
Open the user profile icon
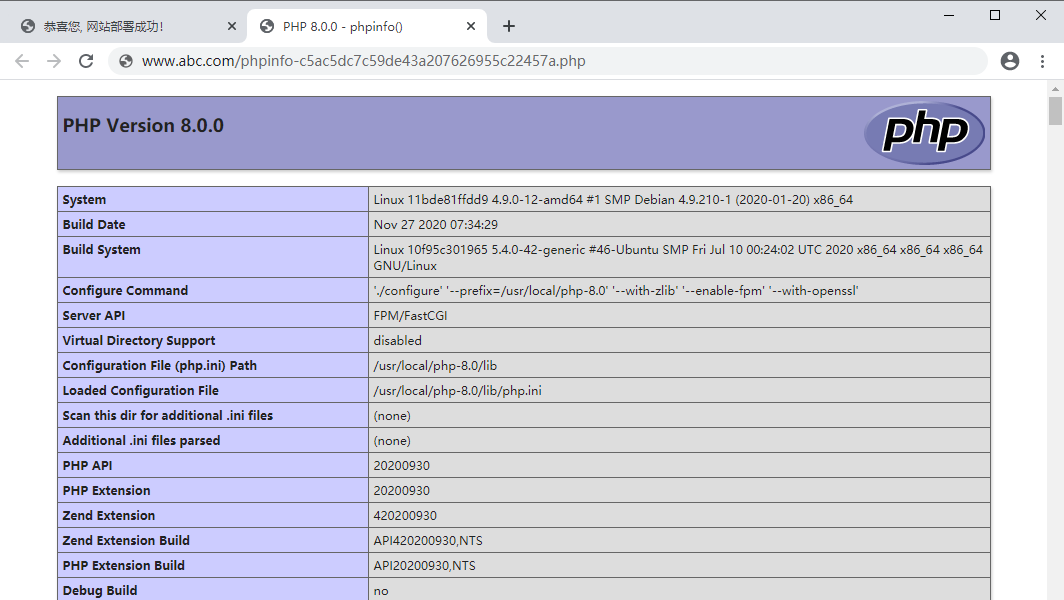click(1010, 61)
